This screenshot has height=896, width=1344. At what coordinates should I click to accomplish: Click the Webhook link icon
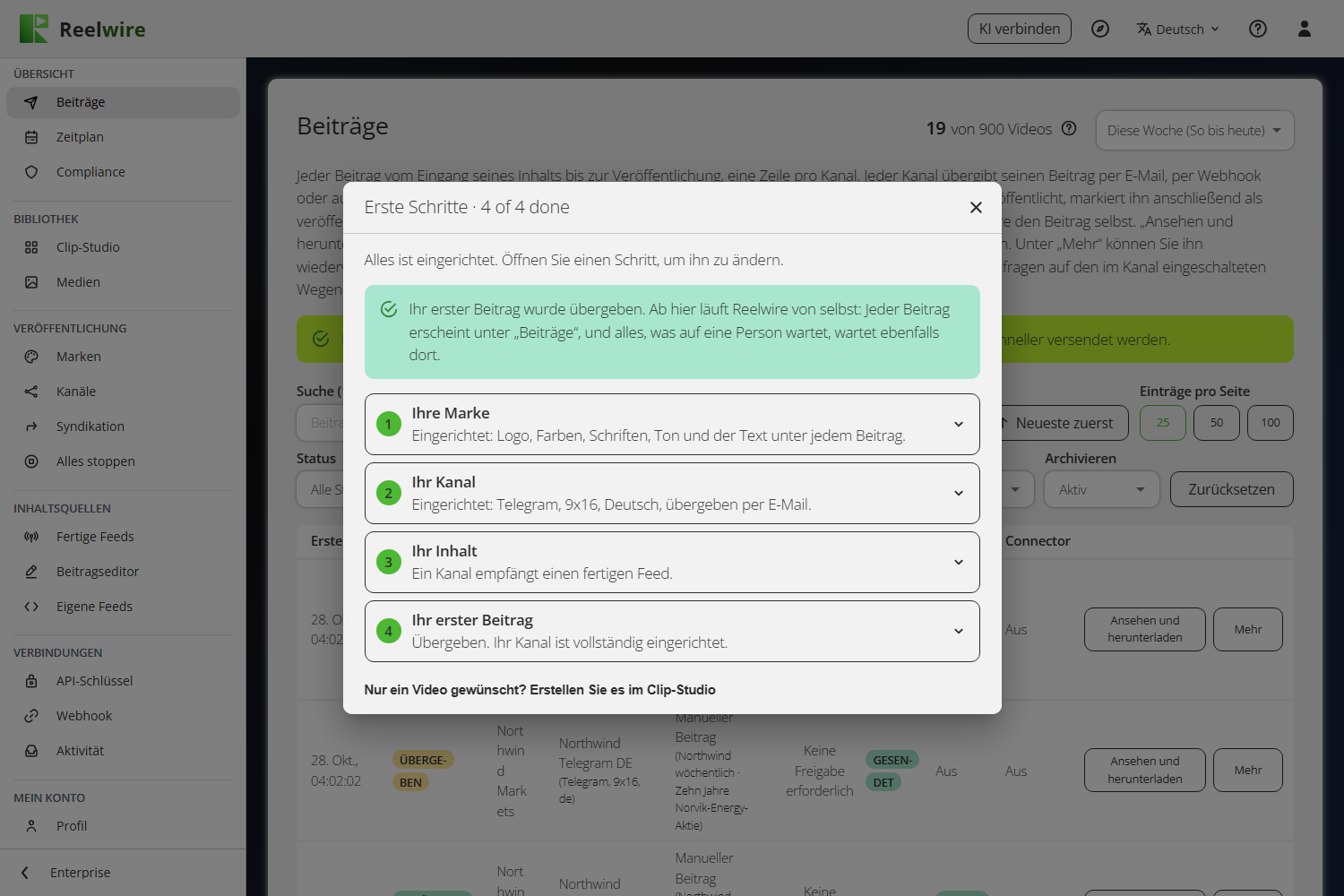(x=31, y=716)
